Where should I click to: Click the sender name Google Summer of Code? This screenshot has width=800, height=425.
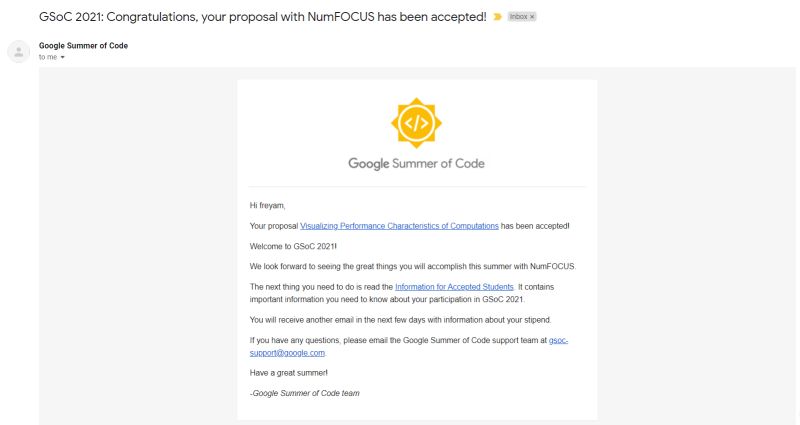tap(83, 45)
